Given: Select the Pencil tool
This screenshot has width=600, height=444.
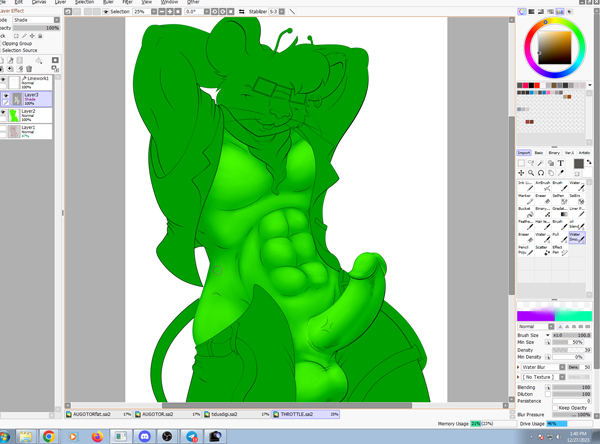Looking at the screenshot, I should (525, 249).
